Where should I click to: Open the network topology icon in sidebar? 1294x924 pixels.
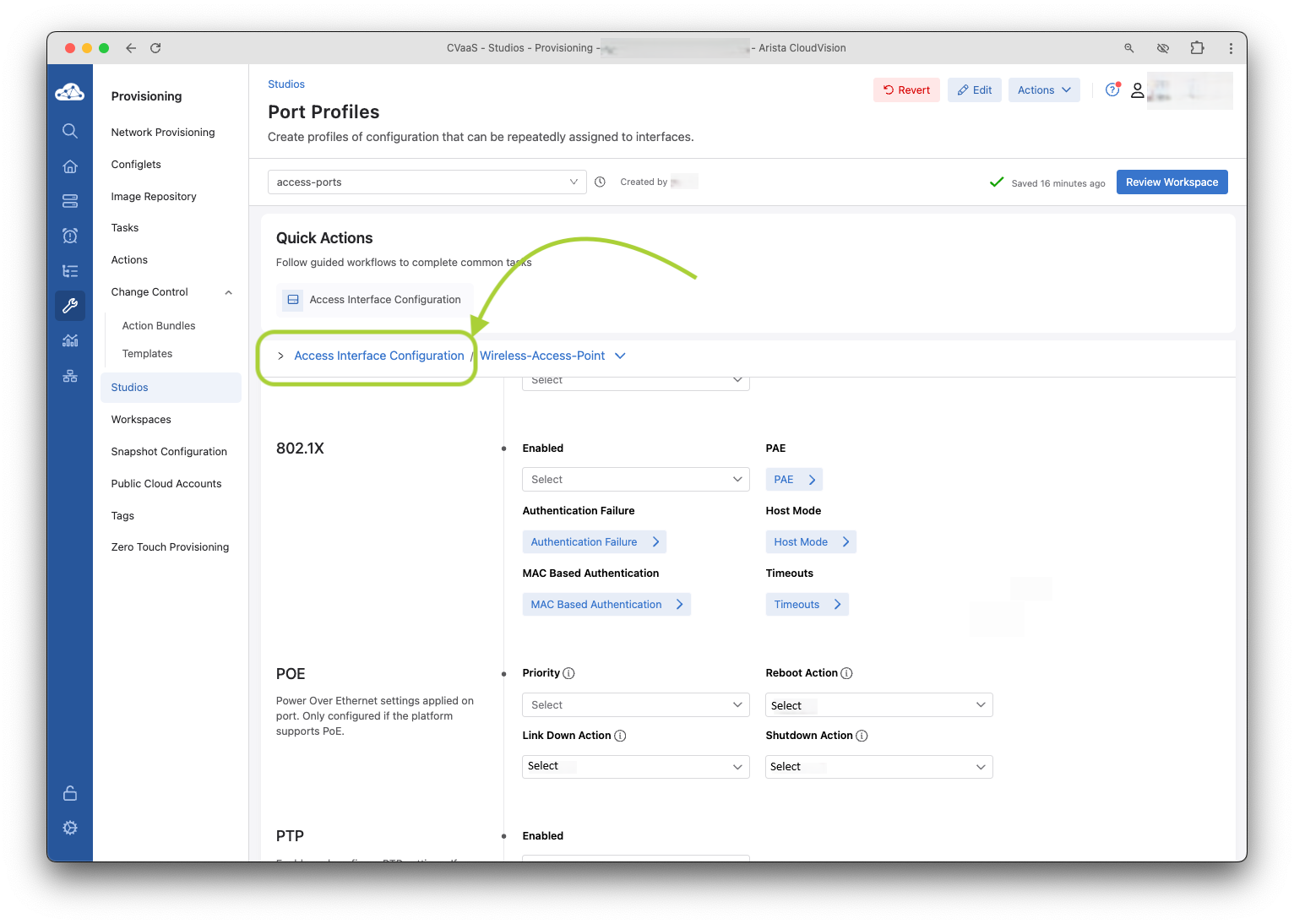click(70, 376)
